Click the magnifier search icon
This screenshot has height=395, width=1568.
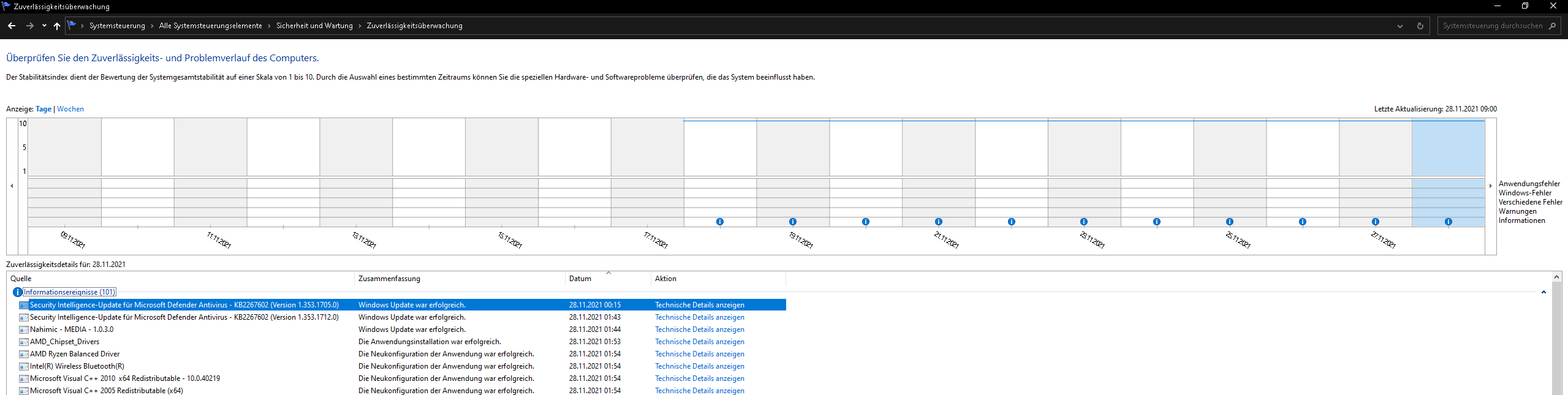click(1552, 26)
